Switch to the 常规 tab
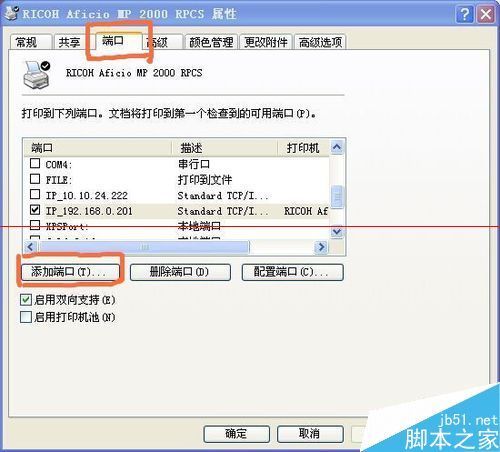 pos(30,42)
